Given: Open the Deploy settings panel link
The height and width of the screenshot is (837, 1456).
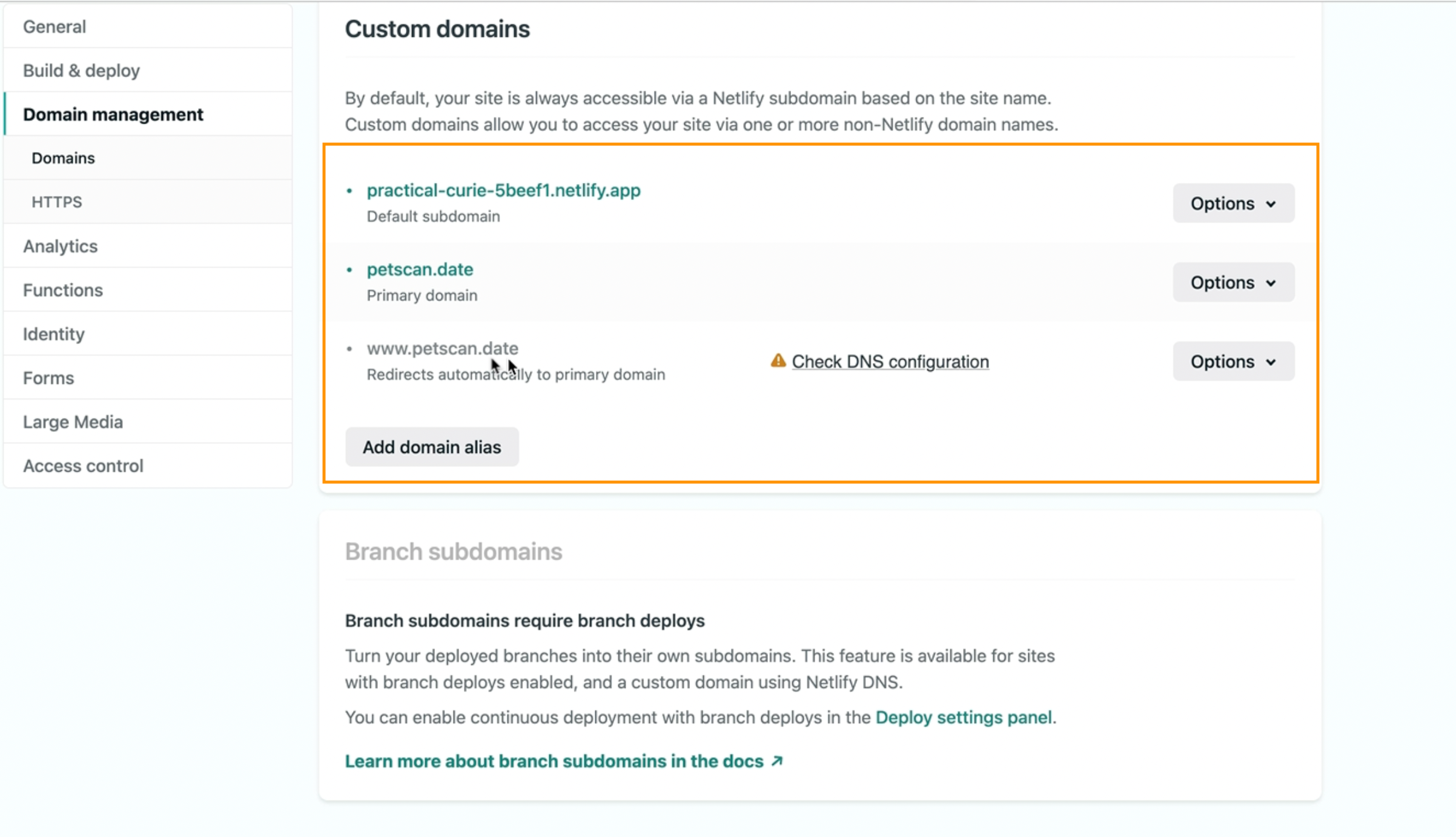Looking at the screenshot, I should click(963, 717).
